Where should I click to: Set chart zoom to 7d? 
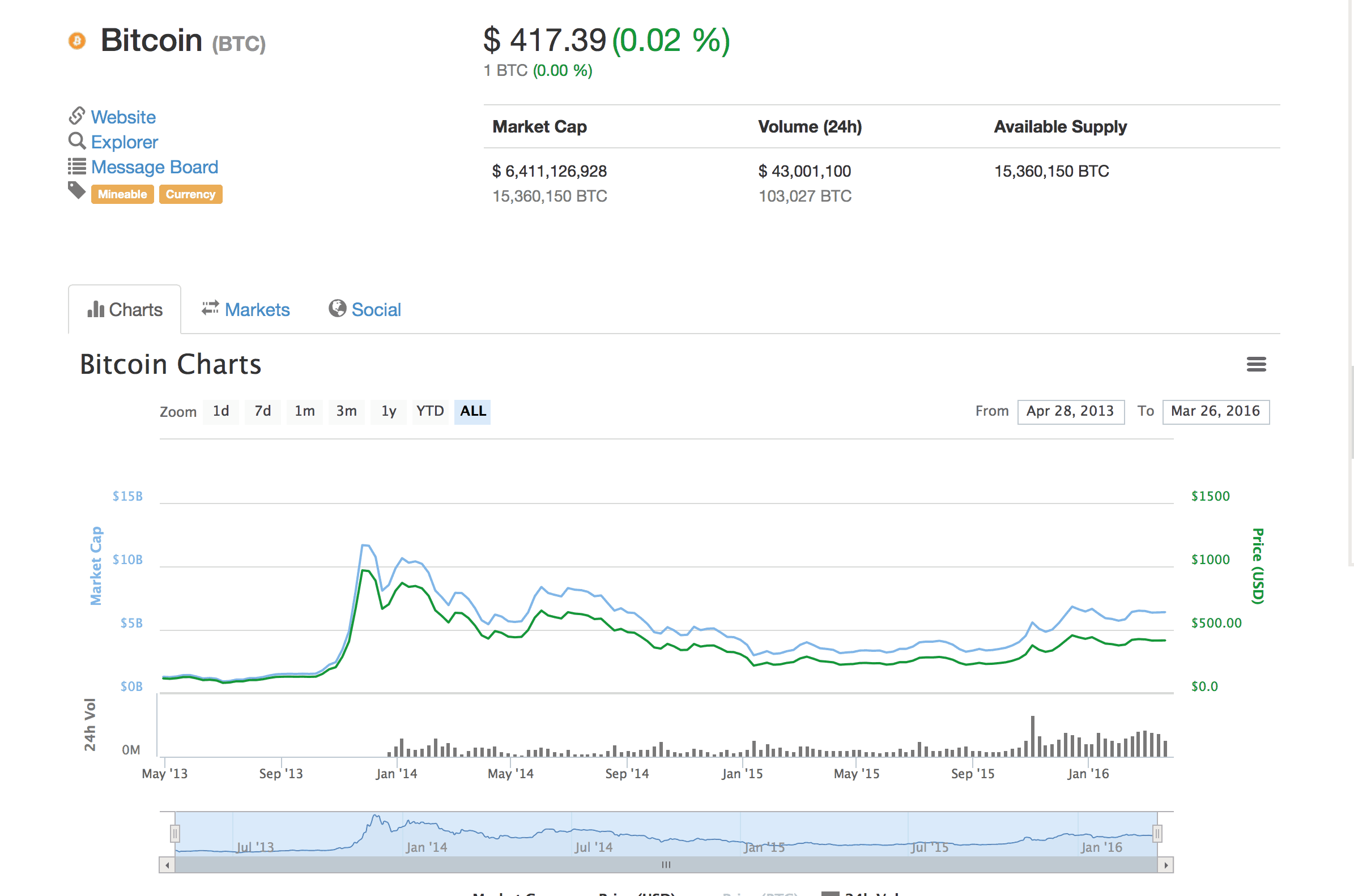(263, 411)
